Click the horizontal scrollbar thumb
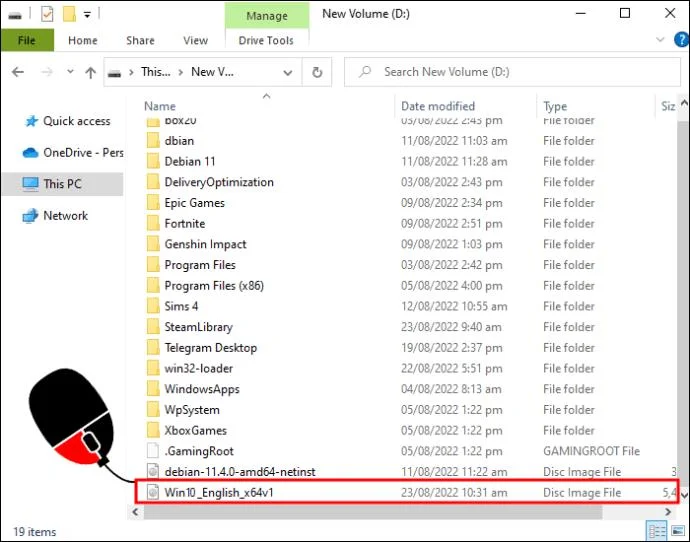 [373, 512]
